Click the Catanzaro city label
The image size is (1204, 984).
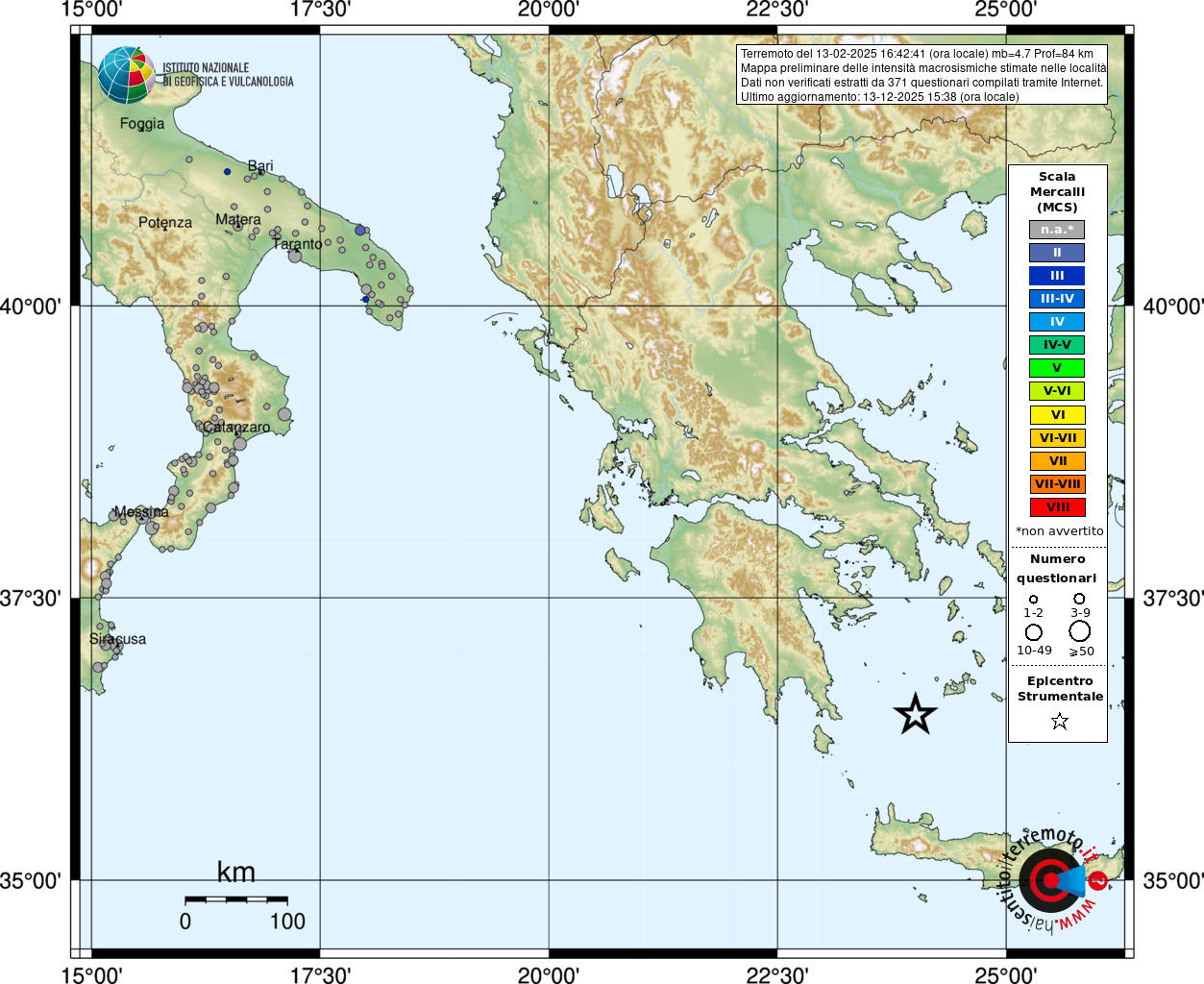236,427
